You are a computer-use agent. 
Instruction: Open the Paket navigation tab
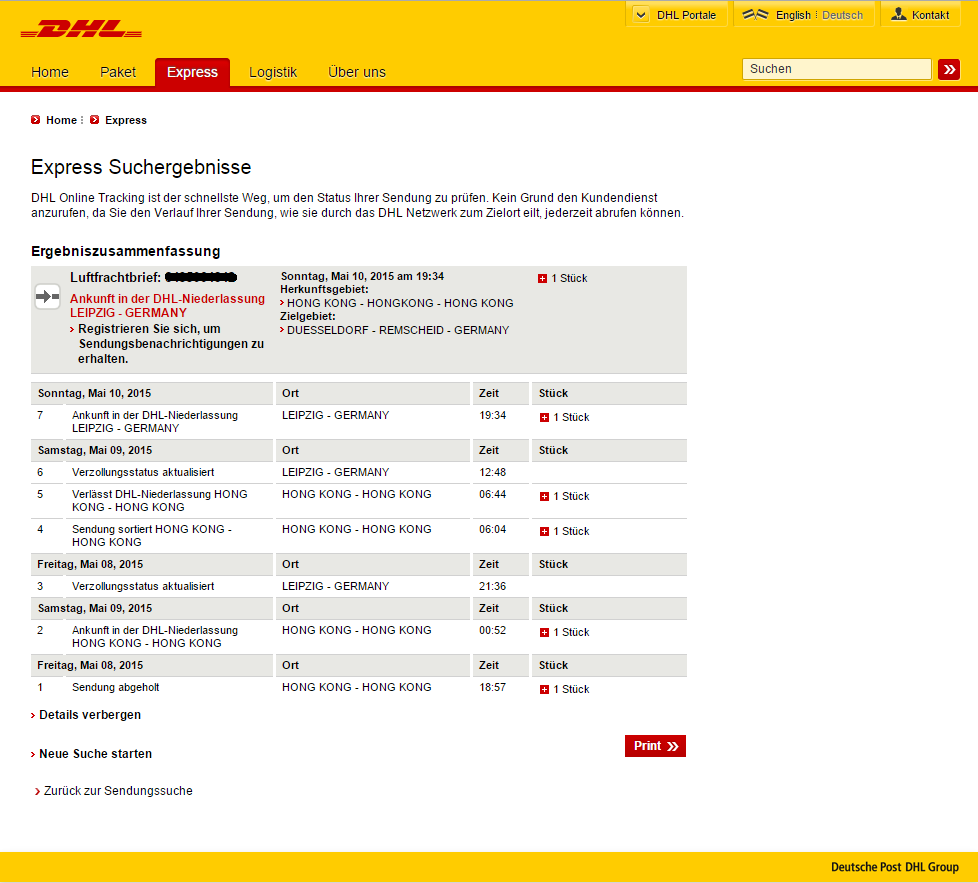click(118, 72)
